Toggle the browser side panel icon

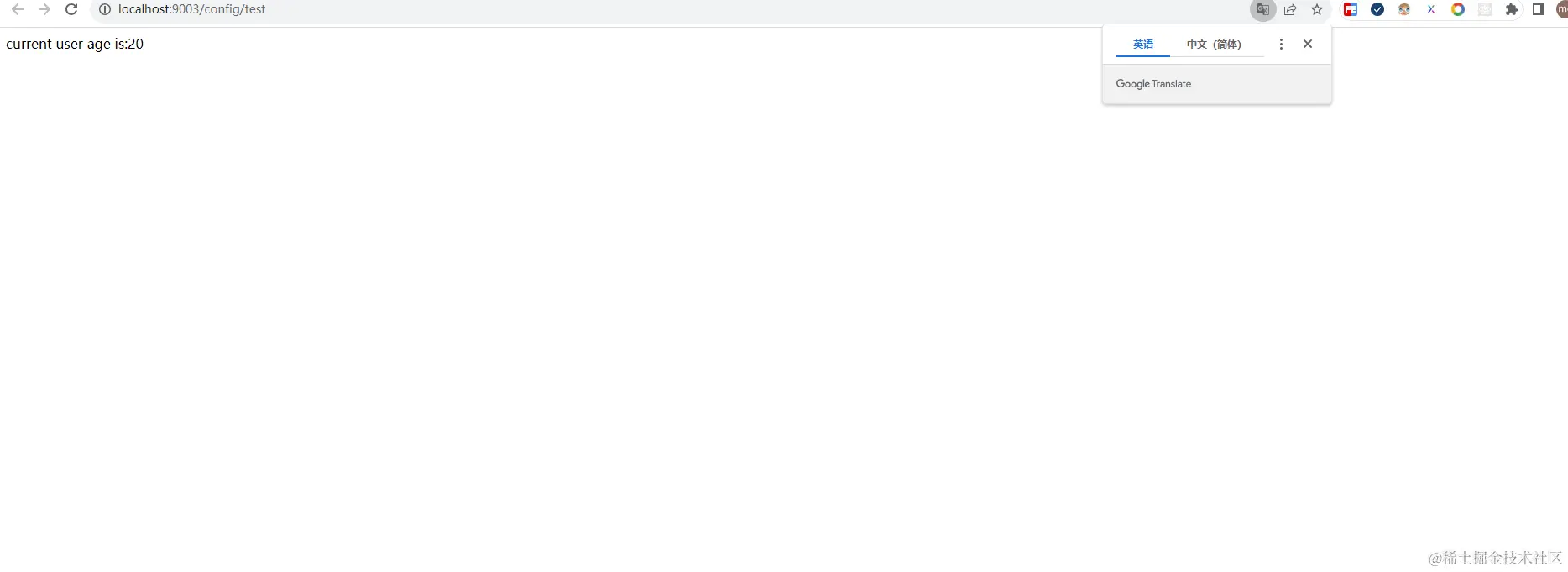[1539, 9]
